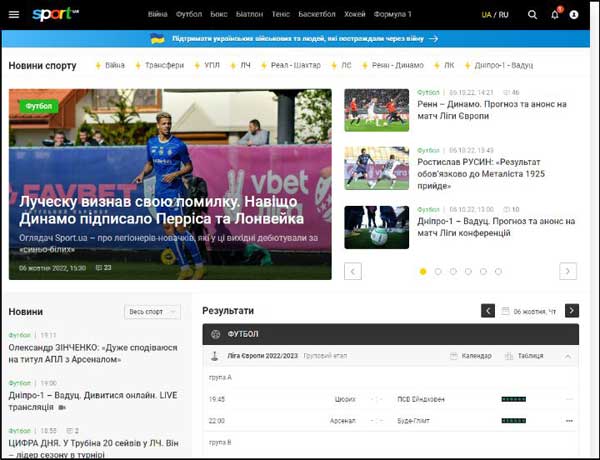Go to next results day
Viewport: 600px width, 460px height.
(572, 311)
